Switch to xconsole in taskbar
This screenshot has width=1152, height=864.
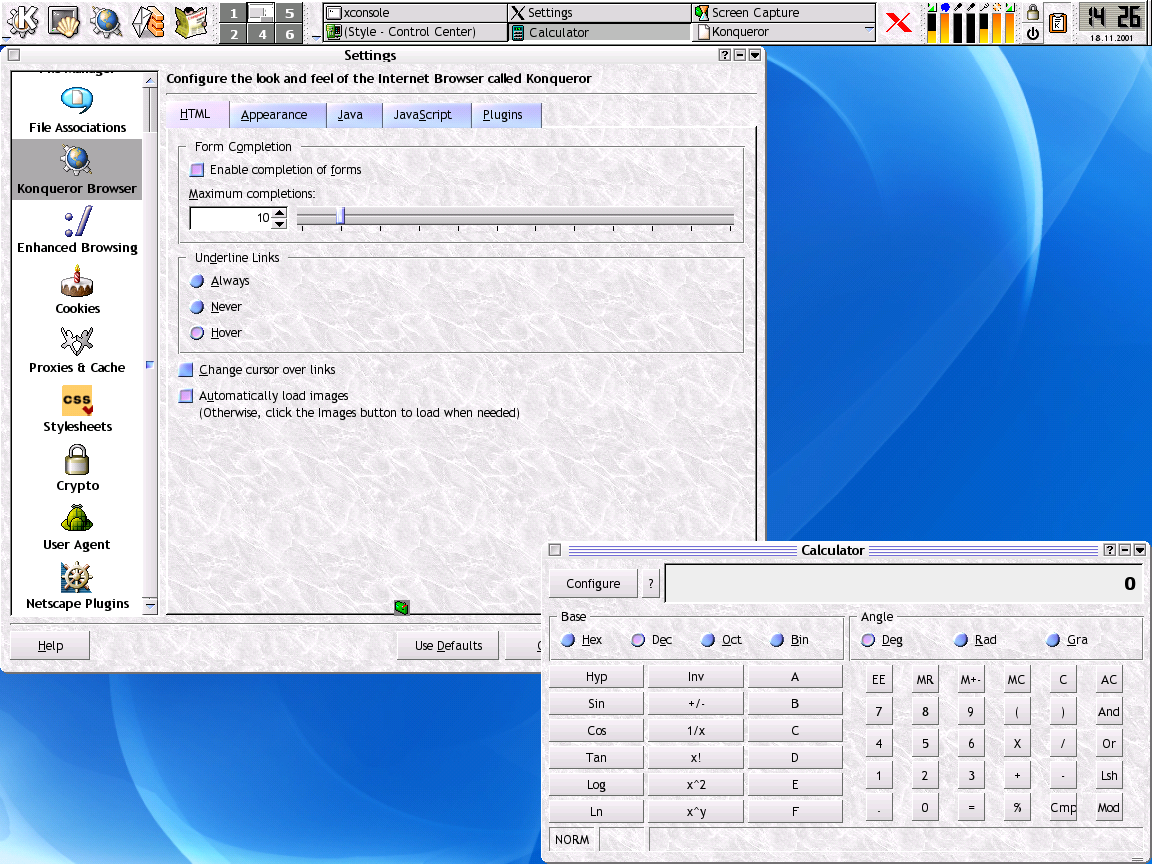pyautogui.click(x=415, y=12)
